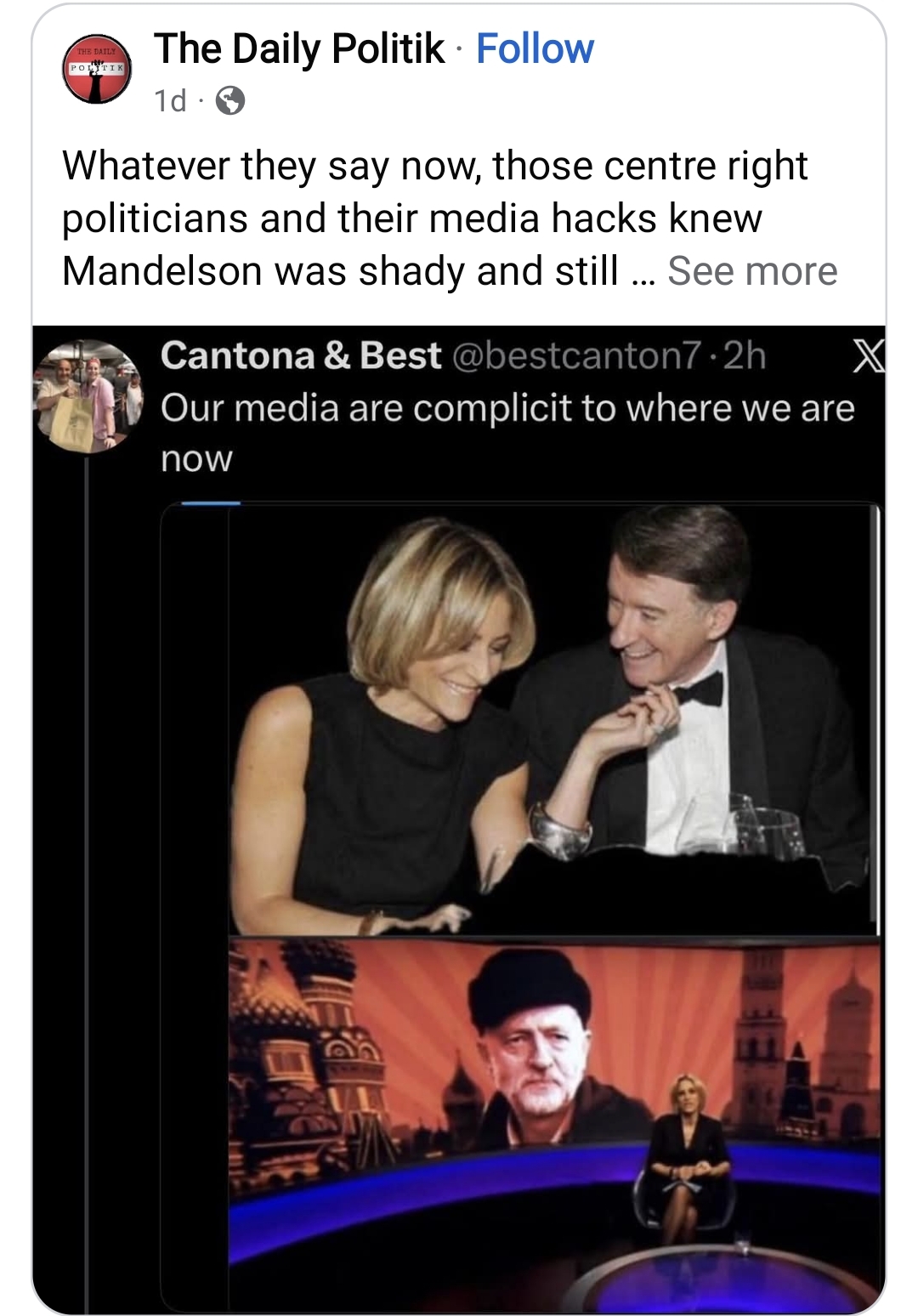The image size is (918, 1316).
Task: Expand the caption with "See more"
Action: [x=752, y=271]
